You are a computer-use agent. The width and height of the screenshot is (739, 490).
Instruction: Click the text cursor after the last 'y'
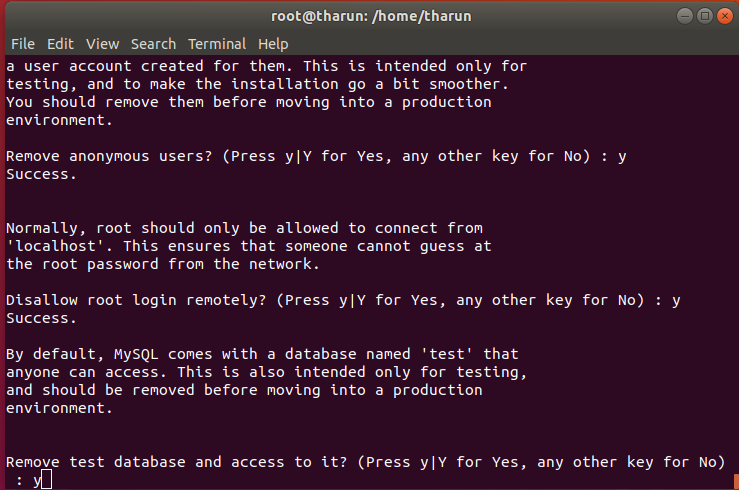[46, 481]
